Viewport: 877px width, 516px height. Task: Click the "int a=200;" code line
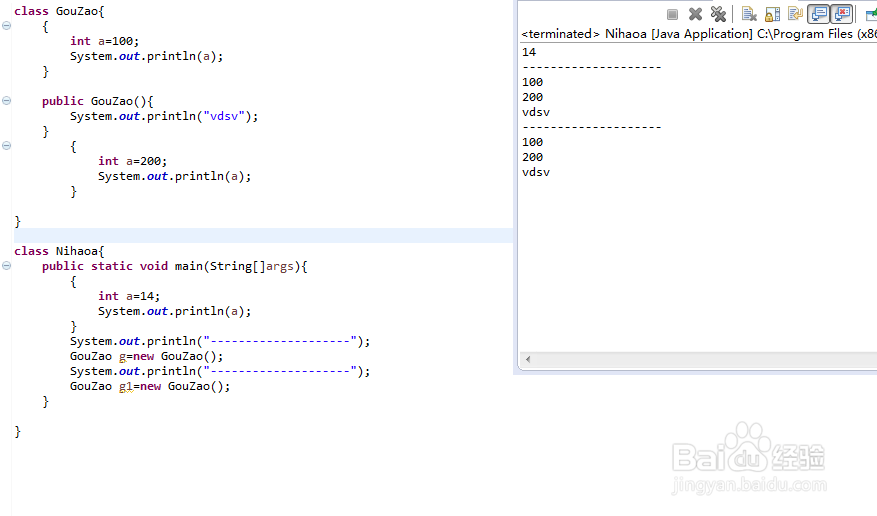(133, 161)
